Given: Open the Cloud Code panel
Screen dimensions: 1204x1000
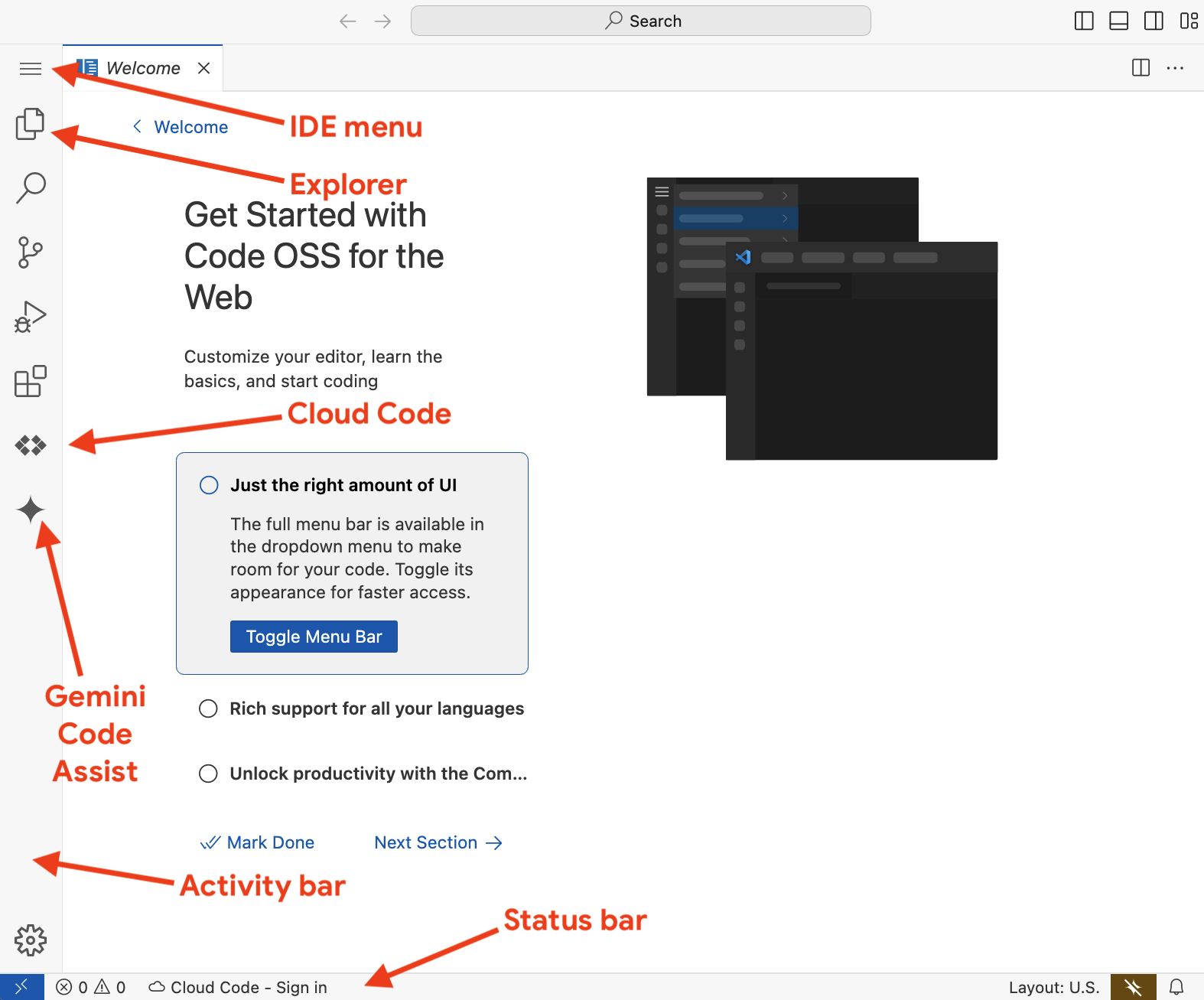Looking at the screenshot, I should coord(31,445).
